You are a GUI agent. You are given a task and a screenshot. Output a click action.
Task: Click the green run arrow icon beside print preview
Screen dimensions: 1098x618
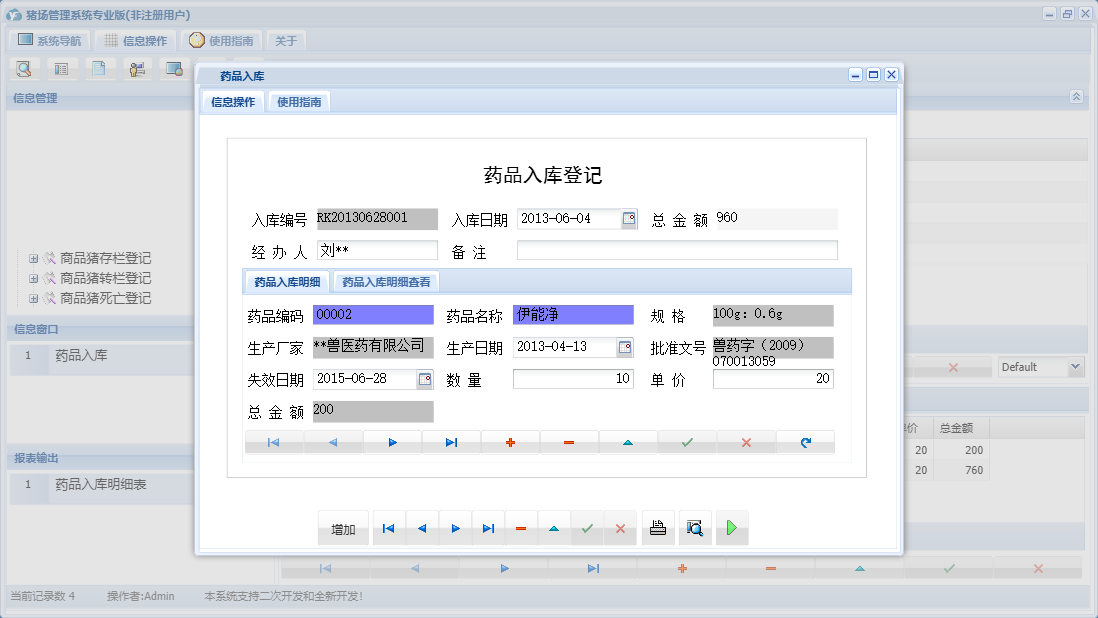[x=731, y=527]
